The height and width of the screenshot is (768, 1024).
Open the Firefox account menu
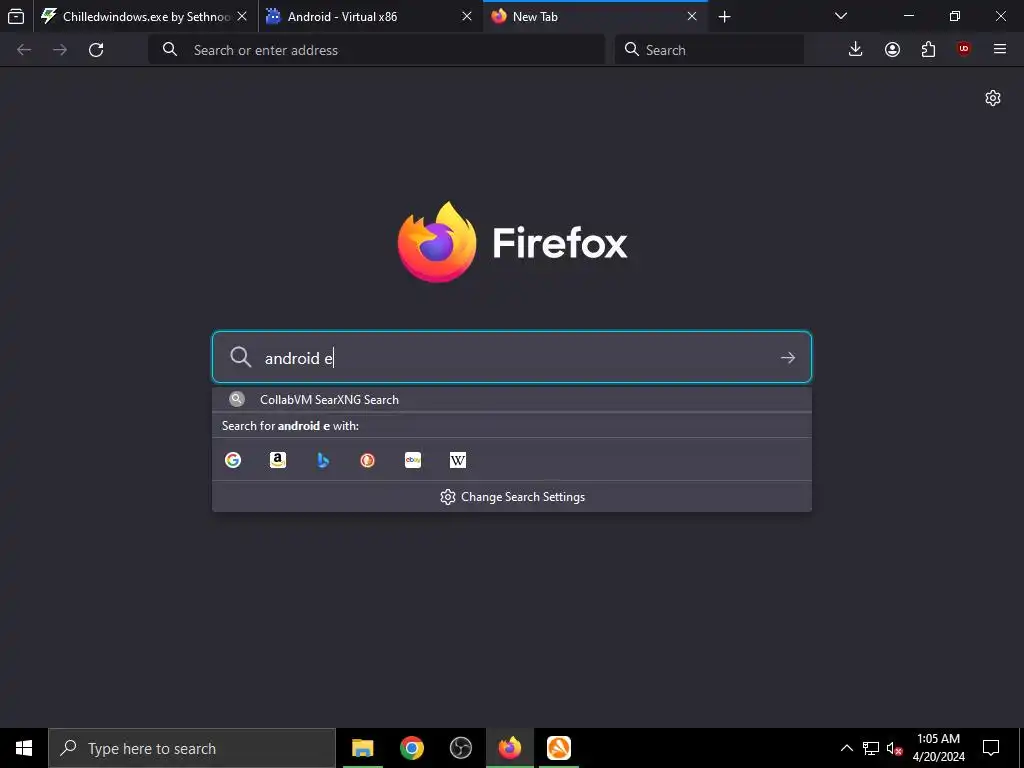[892, 50]
